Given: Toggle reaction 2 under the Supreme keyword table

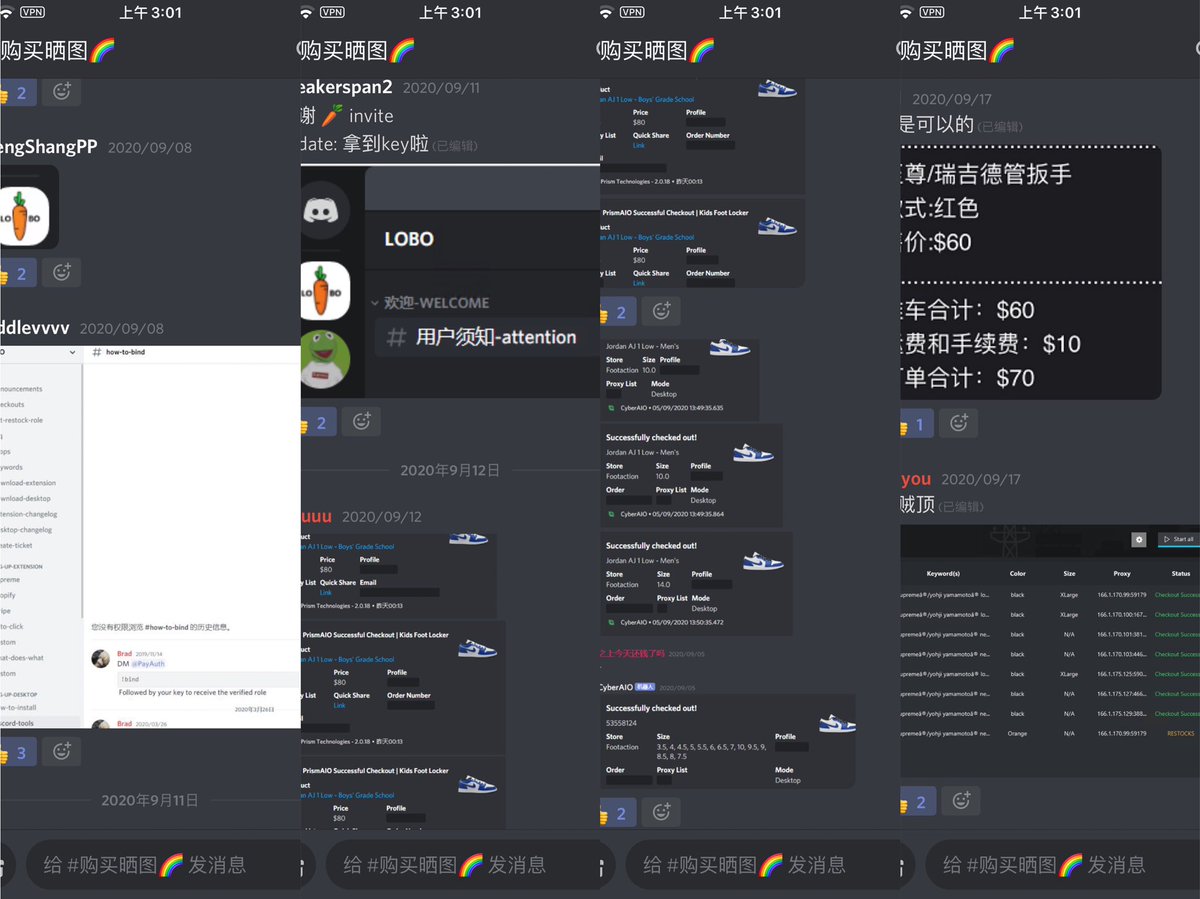Looking at the screenshot, I should click(918, 801).
